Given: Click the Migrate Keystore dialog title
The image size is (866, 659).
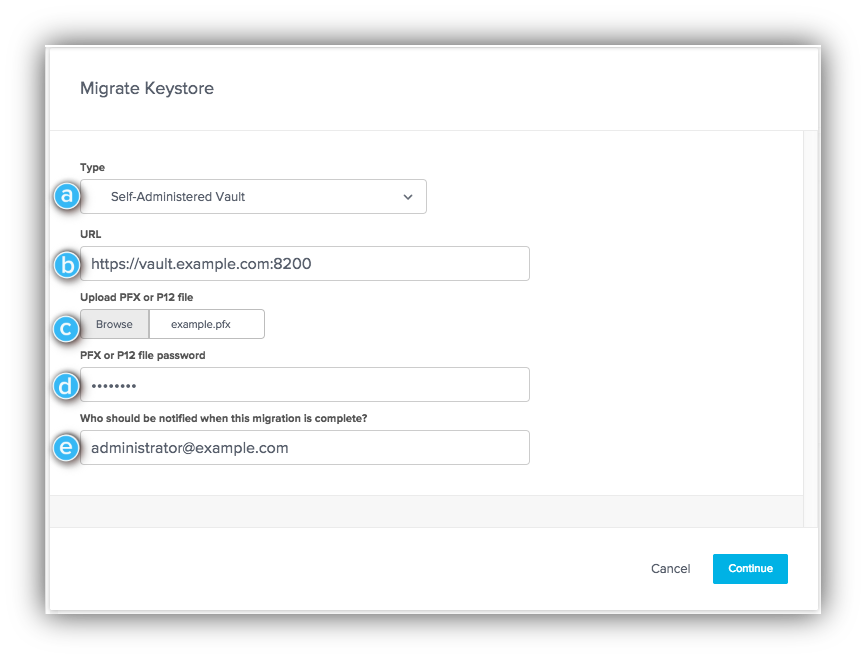Looking at the screenshot, I should click(147, 88).
